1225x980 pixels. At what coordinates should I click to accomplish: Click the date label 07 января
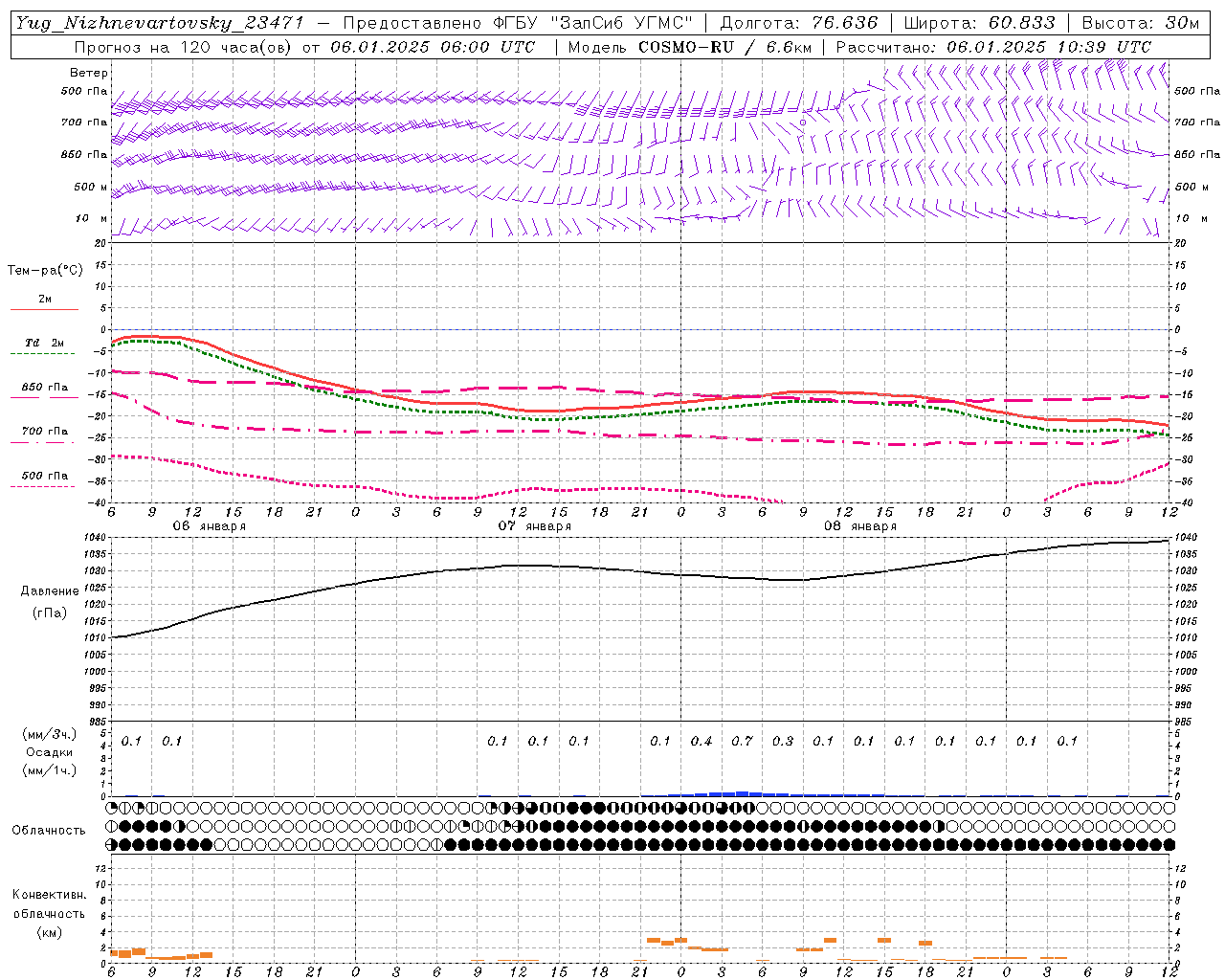pyautogui.click(x=535, y=526)
